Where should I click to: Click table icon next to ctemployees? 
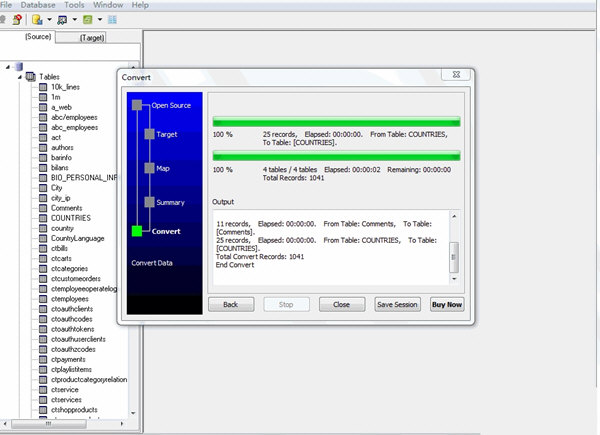(x=43, y=299)
